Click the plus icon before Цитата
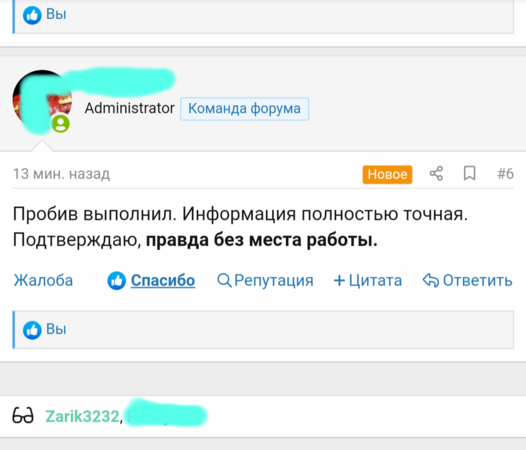 tap(339, 281)
